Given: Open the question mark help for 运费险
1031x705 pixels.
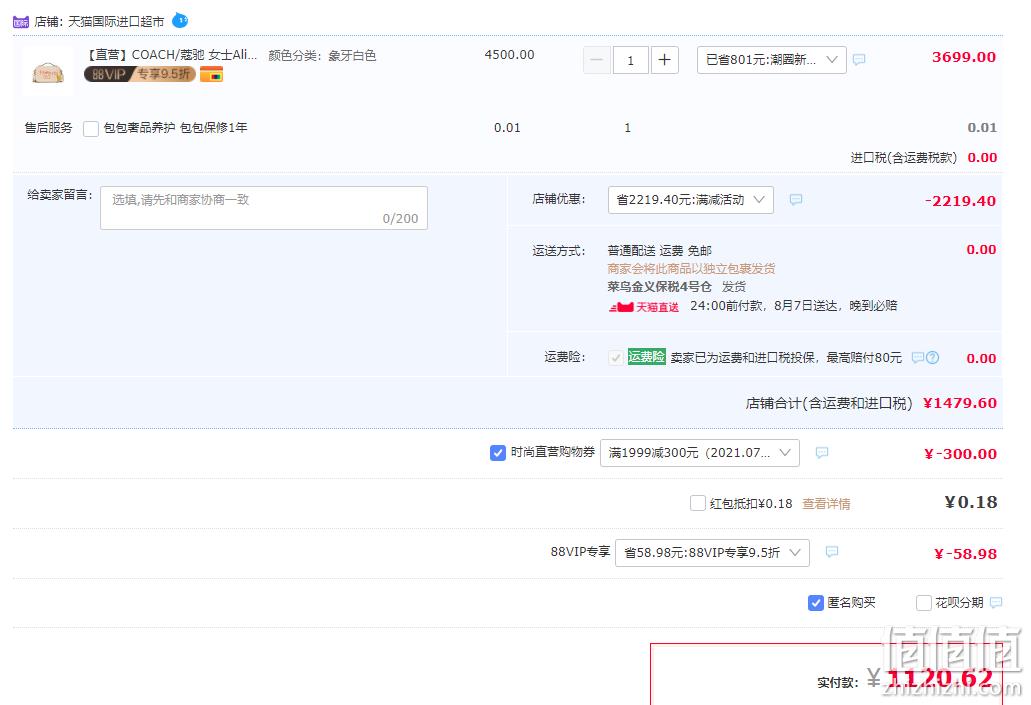Looking at the screenshot, I should coord(932,358).
